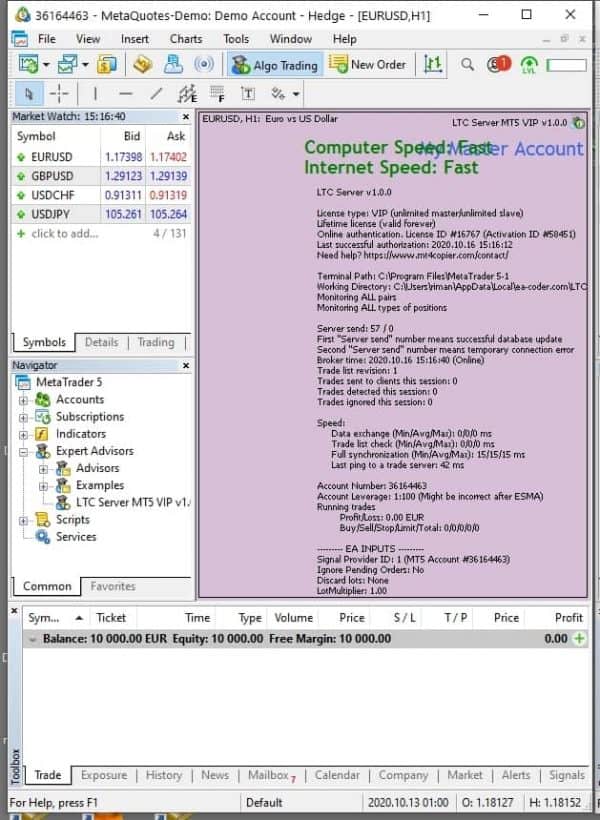Select the USDCHF row in Market Watch
Image resolution: width=600 pixels, height=820 pixels.
point(101,195)
